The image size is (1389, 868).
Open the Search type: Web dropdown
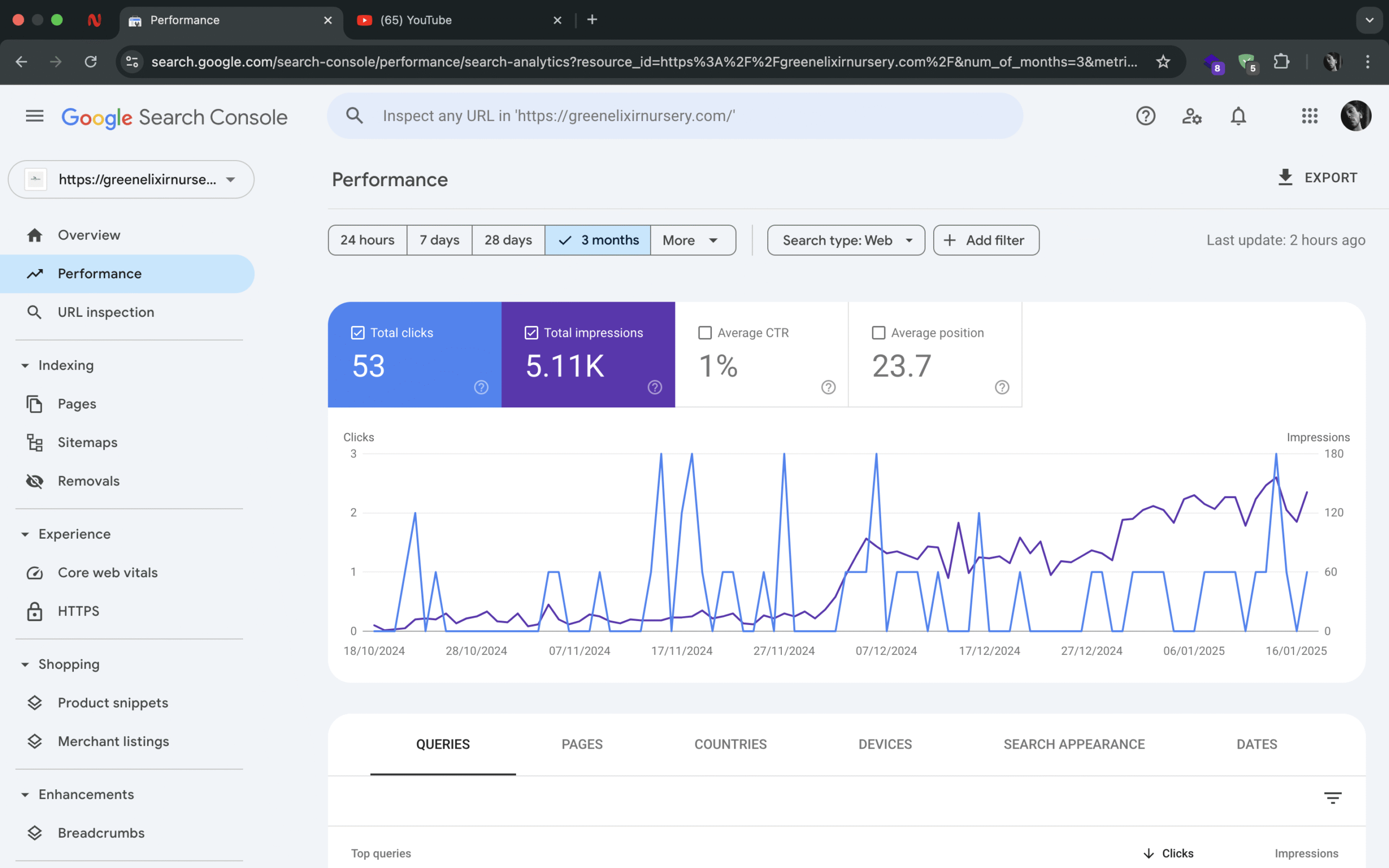(x=845, y=240)
